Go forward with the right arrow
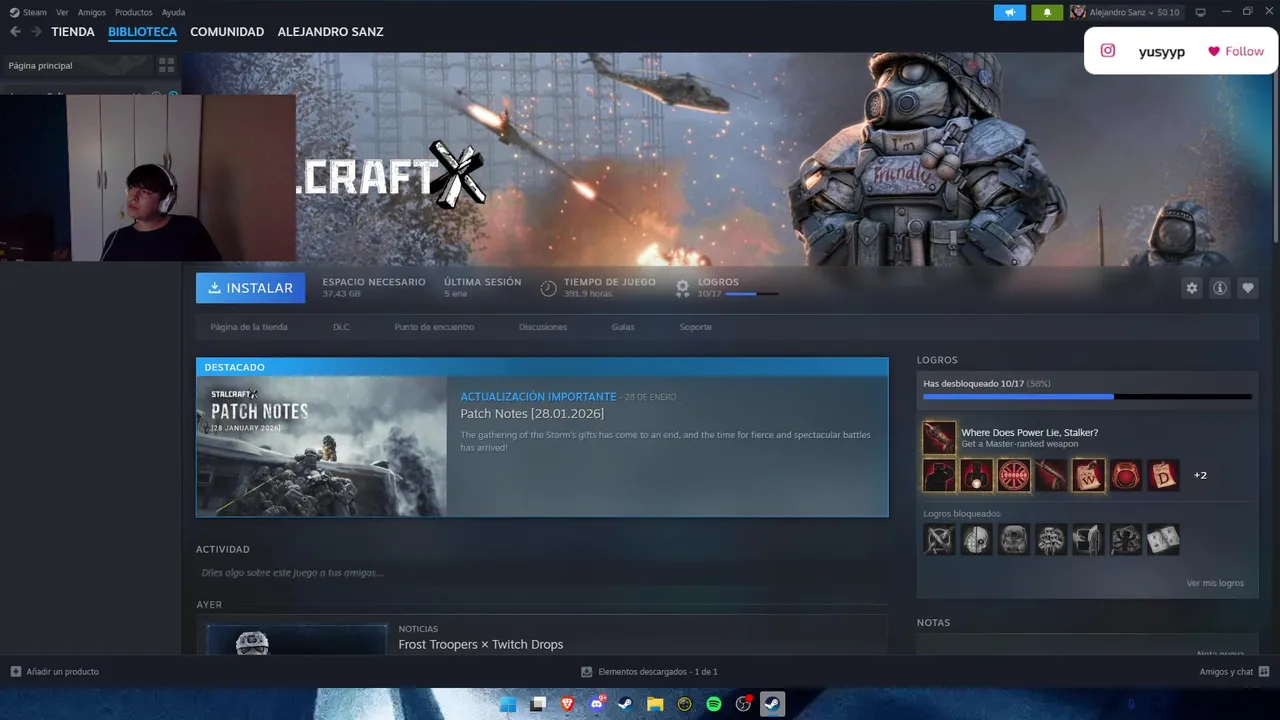The image size is (1280, 720). [x=36, y=32]
